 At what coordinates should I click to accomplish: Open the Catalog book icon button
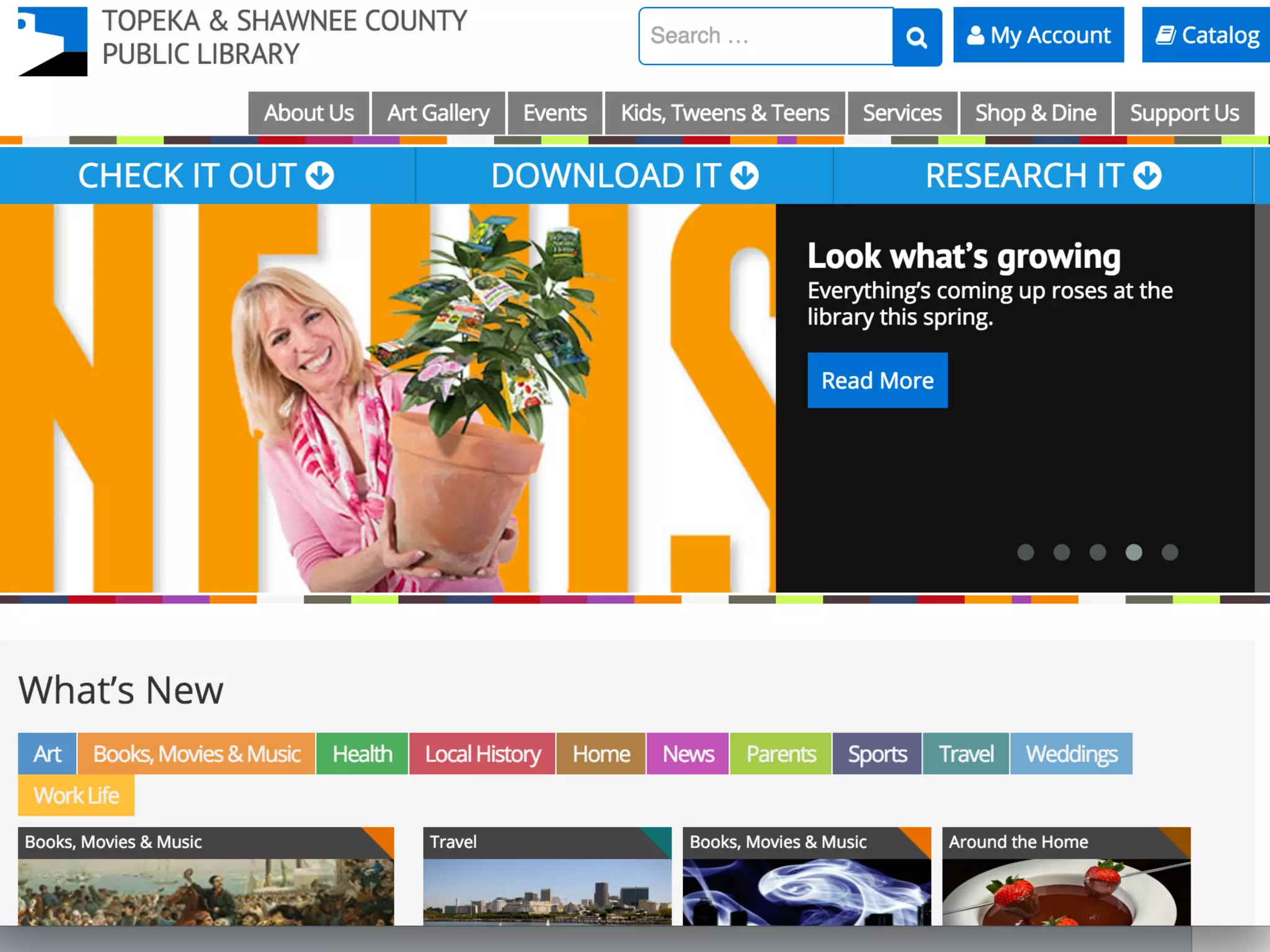click(1206, 35)
